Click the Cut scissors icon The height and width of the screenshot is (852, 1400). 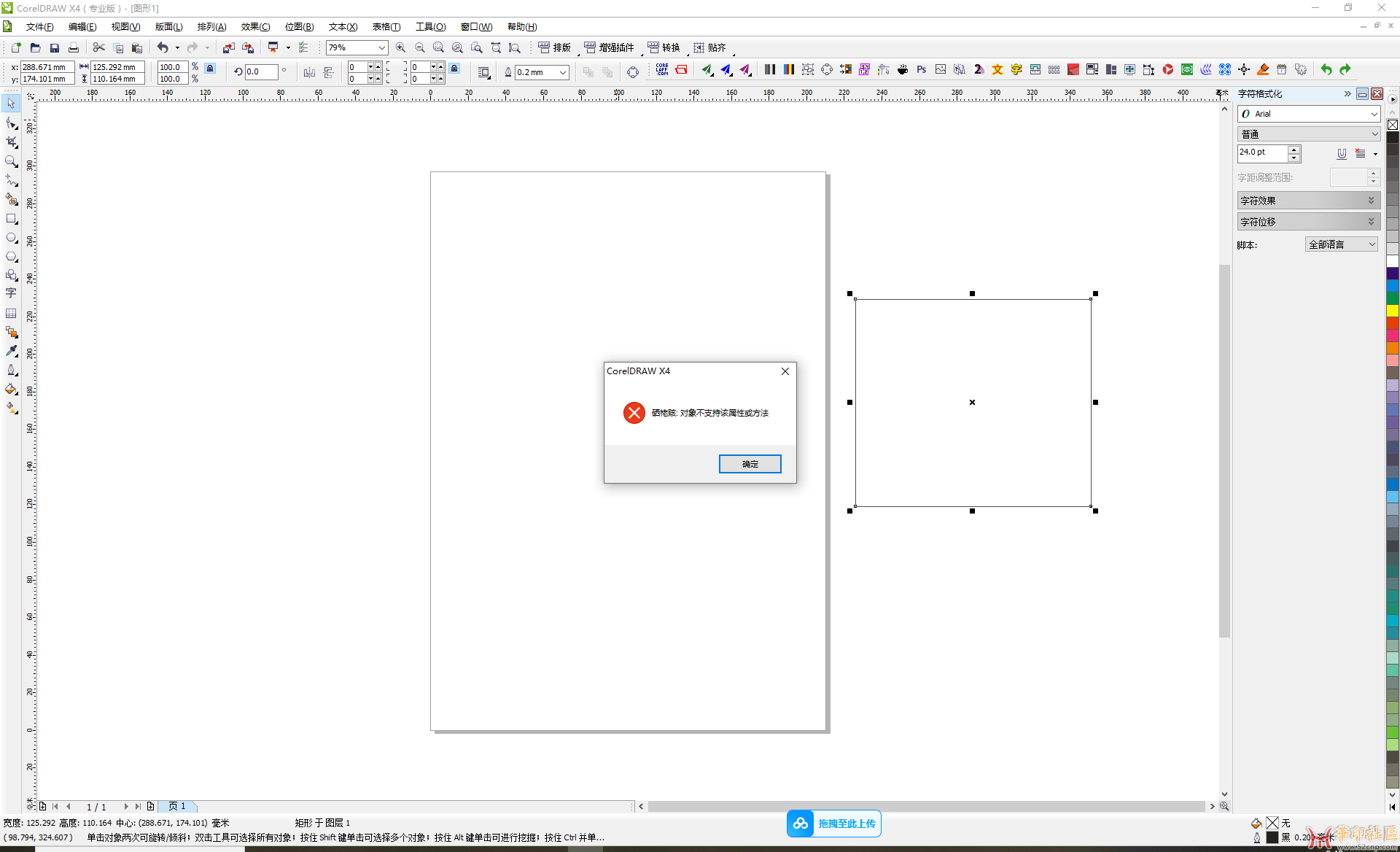[x=99, y=47]
